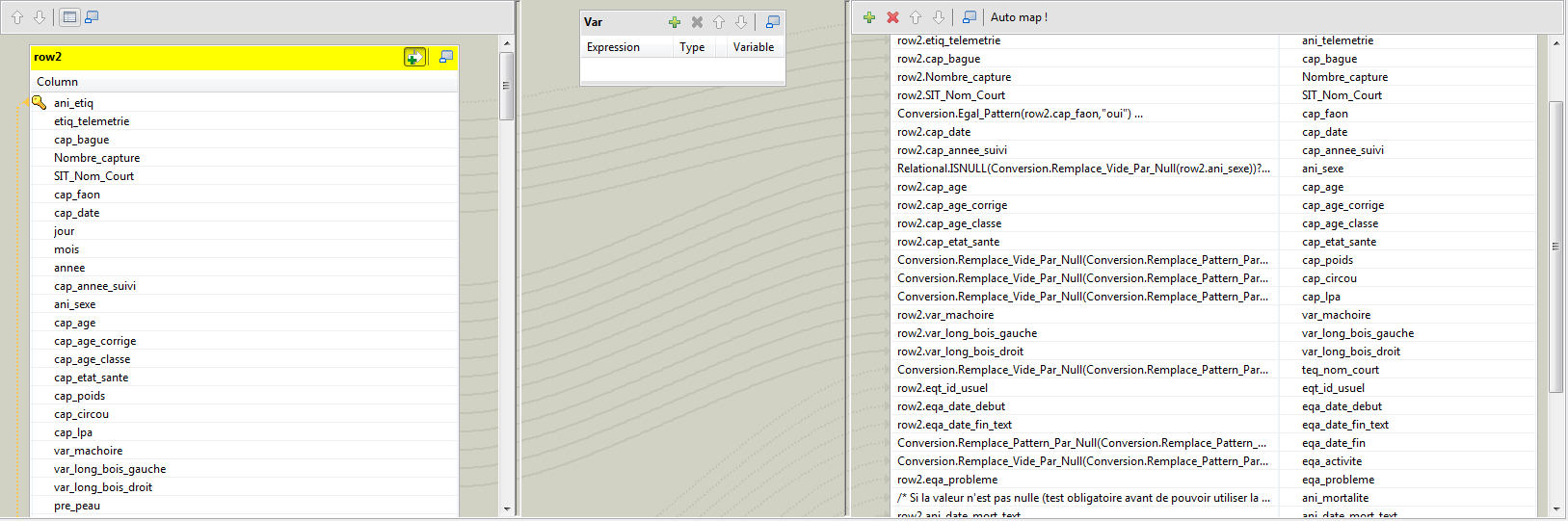1568x521 pixels.
Task: Click minimize-all icon in output toolbar
Action: [x=970, y=17]
